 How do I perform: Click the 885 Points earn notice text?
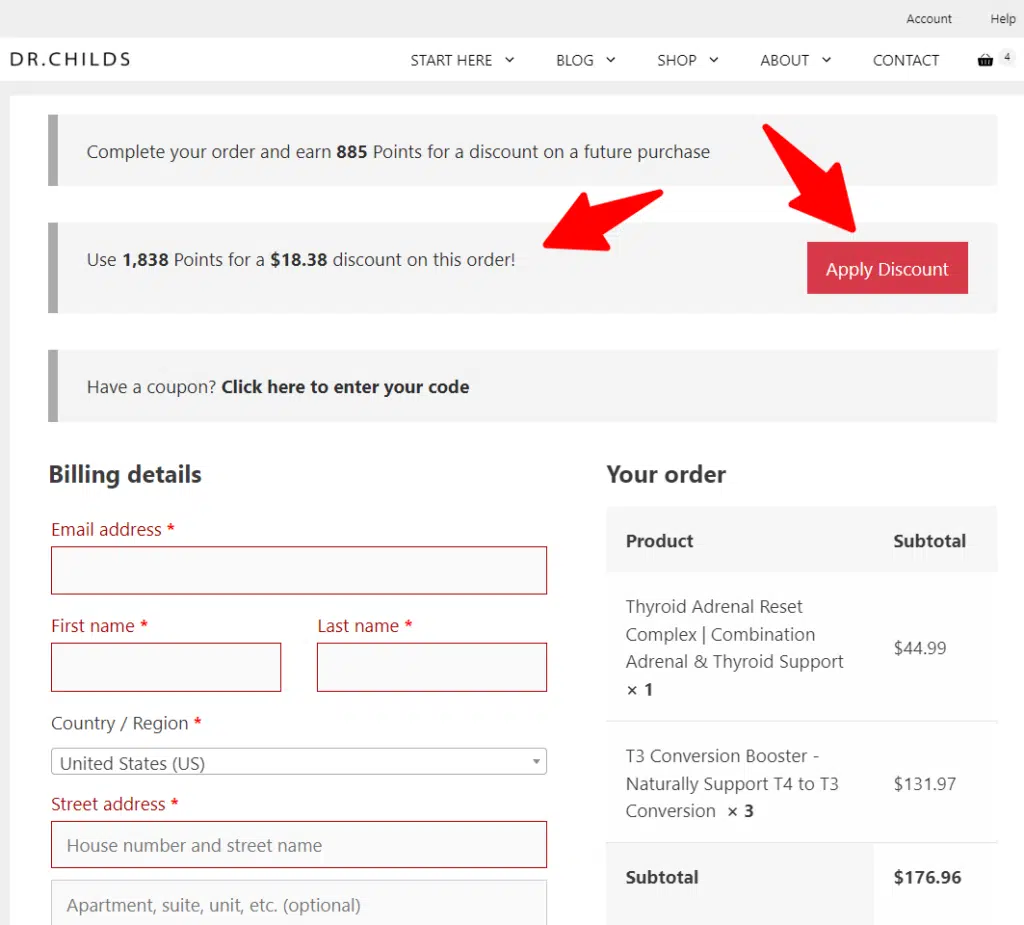click(398, 152)
